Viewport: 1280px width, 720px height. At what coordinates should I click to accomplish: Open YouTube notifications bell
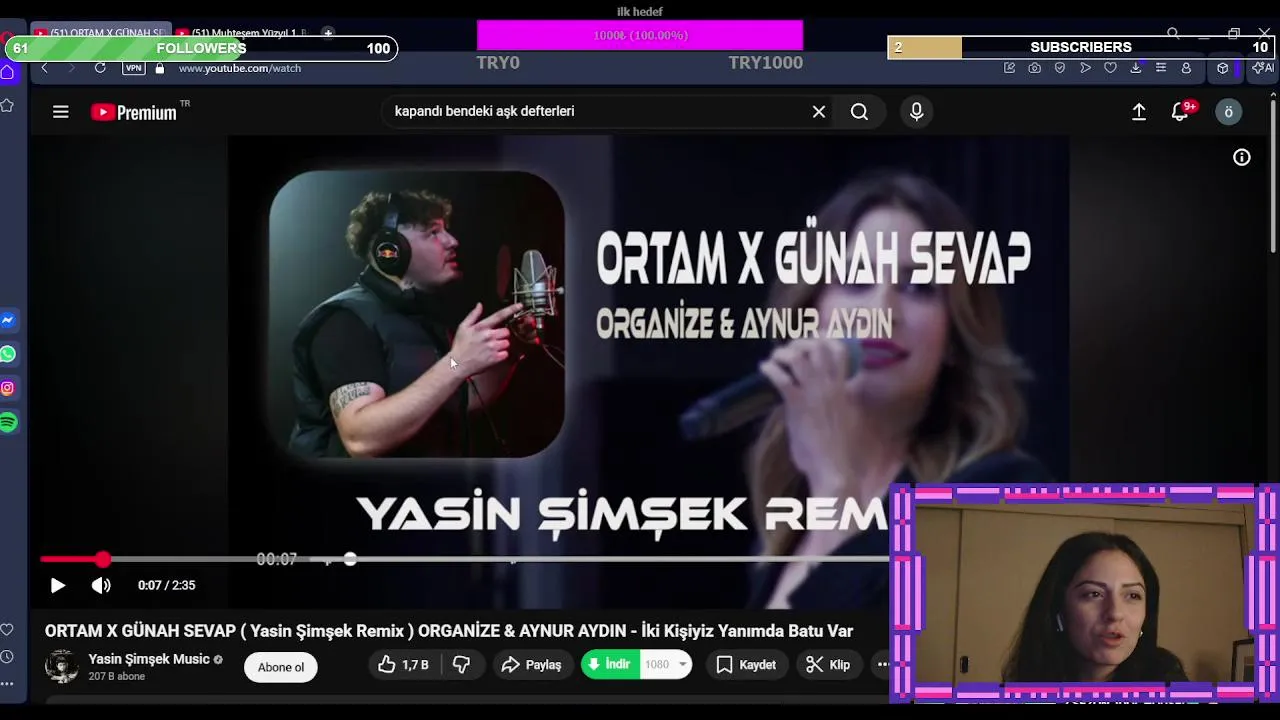click(1181, 112)
